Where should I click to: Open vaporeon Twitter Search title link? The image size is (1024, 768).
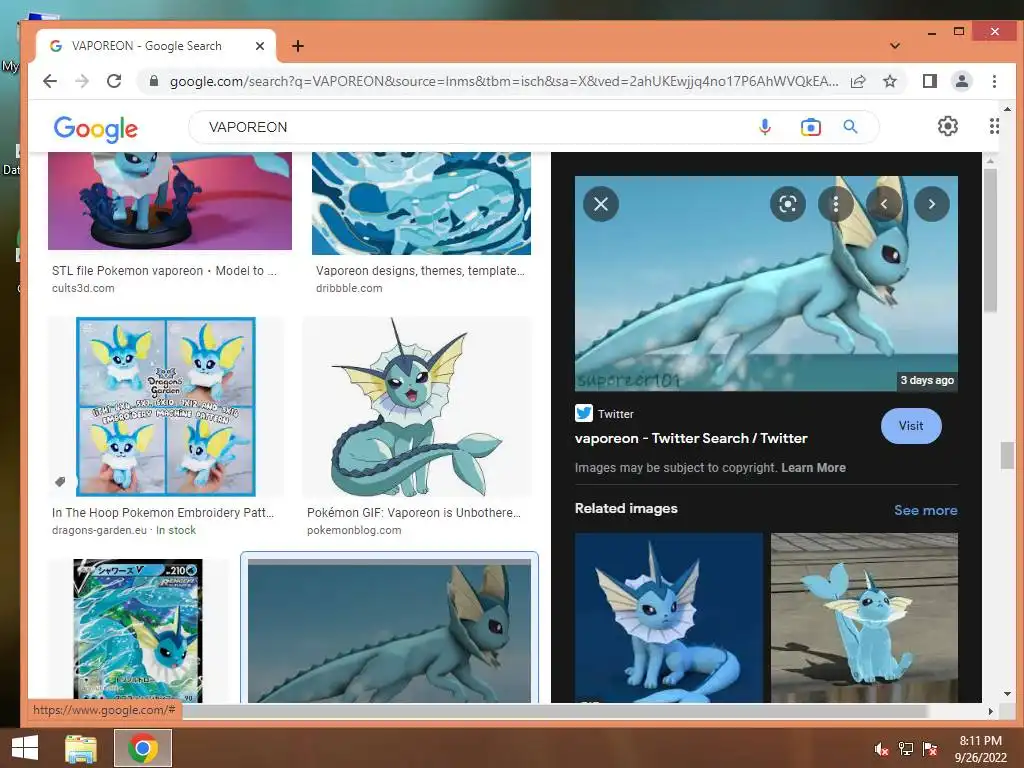(x=691, y=438)
